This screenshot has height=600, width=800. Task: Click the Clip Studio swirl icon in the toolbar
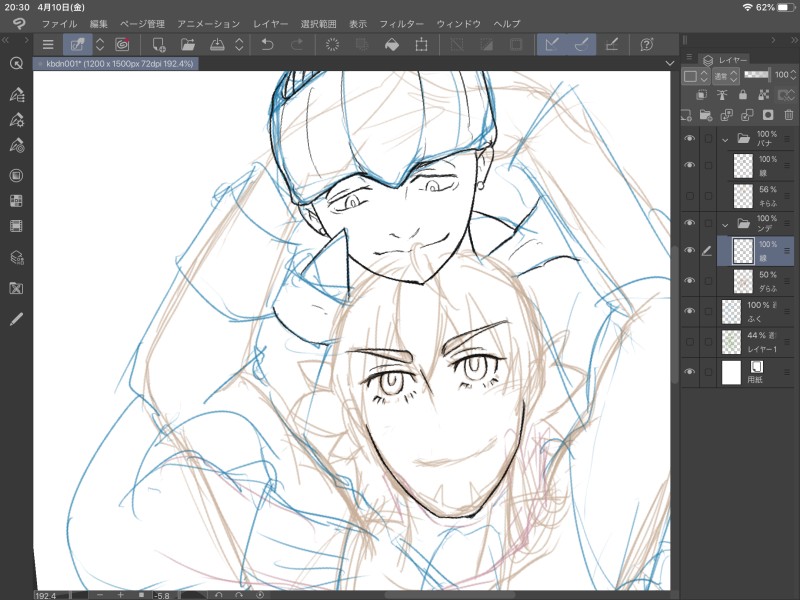(x=122, y=45)
